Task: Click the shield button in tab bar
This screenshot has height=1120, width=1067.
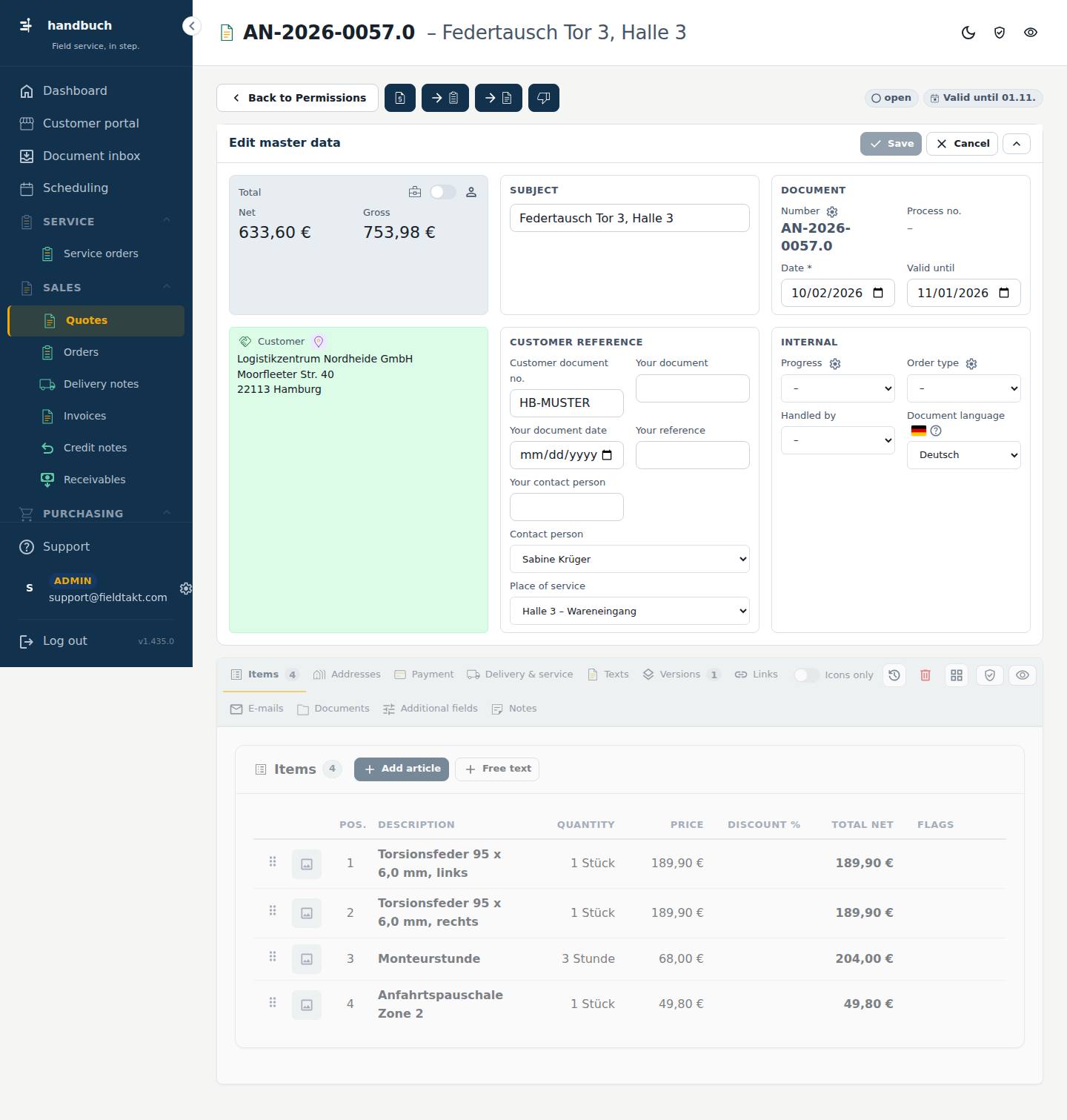Action: pyautogui.click(x=990, y=675)
